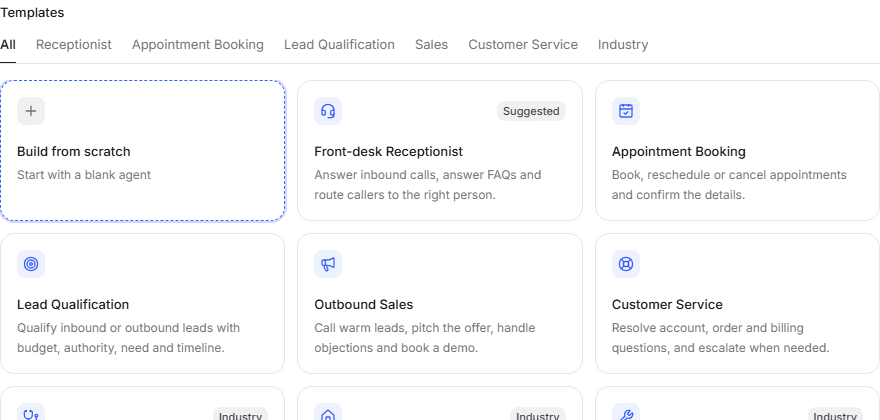This screenshot has width=880, height=420.
Task: Click the headset icon on Front-desk Receptionist card
Action: (328, 111)
